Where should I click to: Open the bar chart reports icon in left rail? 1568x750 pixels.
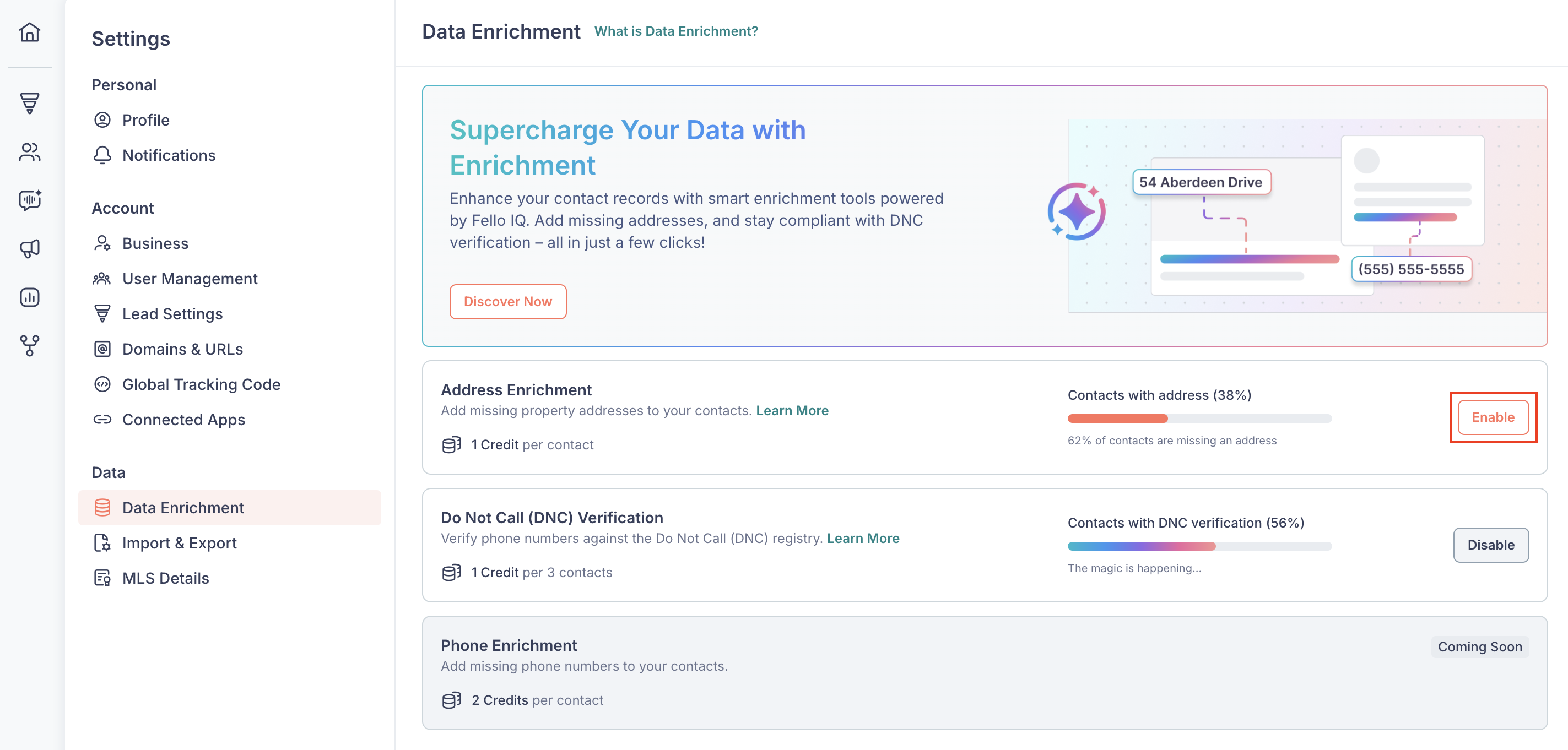(29, 297)
